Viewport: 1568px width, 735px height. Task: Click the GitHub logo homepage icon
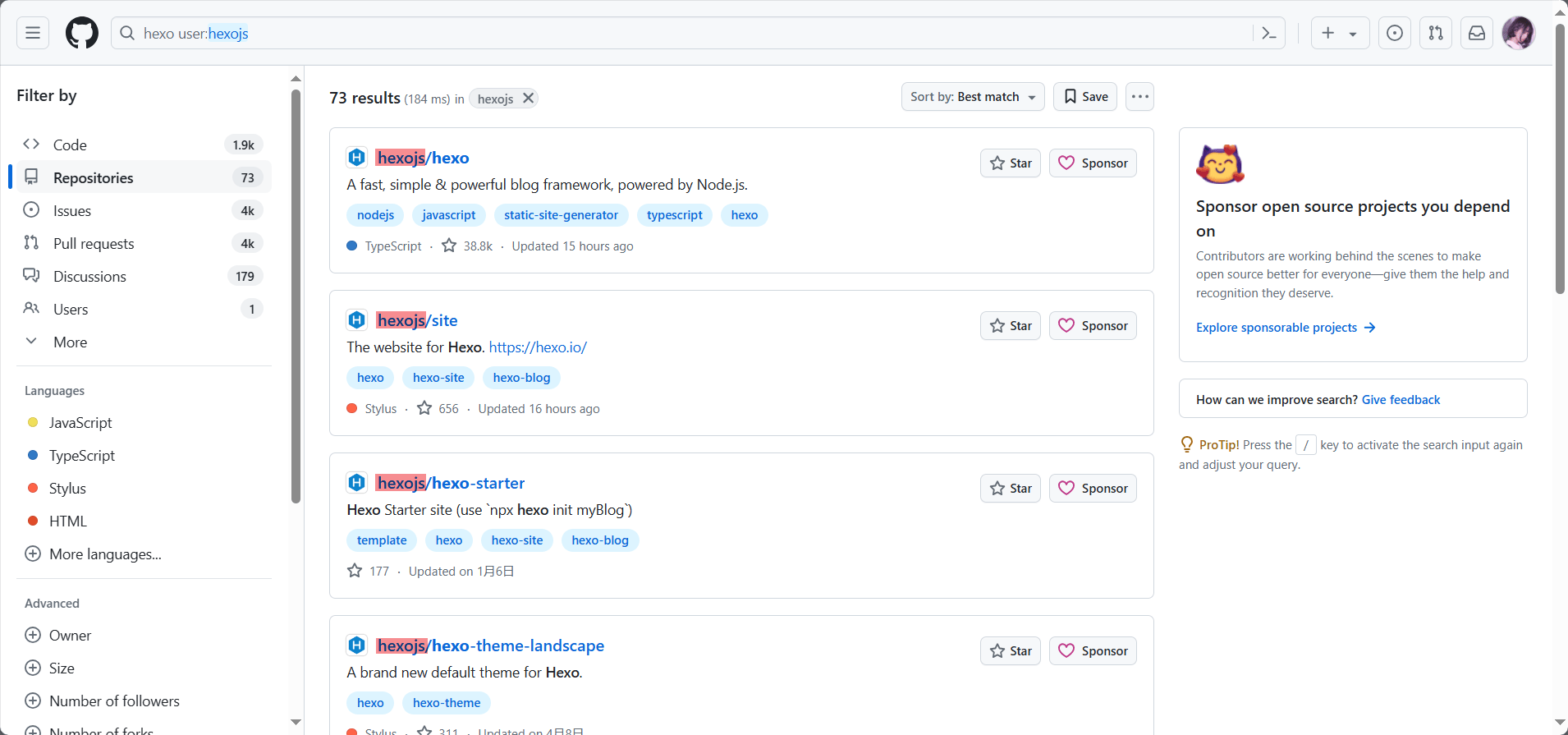82,33
